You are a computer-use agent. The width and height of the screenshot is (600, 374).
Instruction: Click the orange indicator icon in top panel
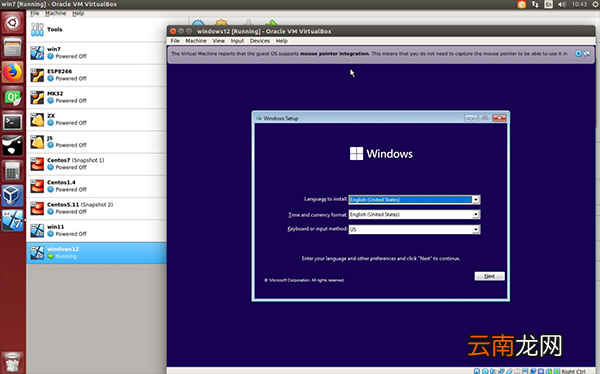[x=522, y=4]
